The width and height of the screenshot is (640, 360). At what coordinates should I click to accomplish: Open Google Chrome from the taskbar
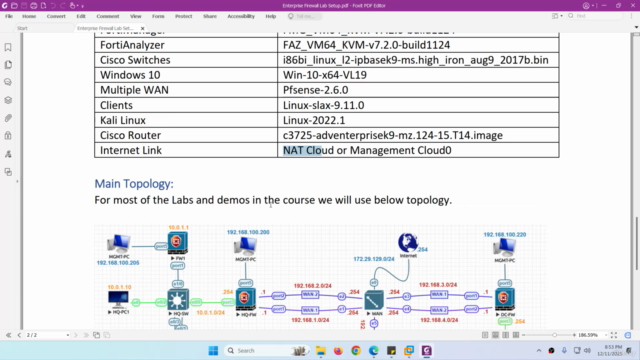coord(356,351)
